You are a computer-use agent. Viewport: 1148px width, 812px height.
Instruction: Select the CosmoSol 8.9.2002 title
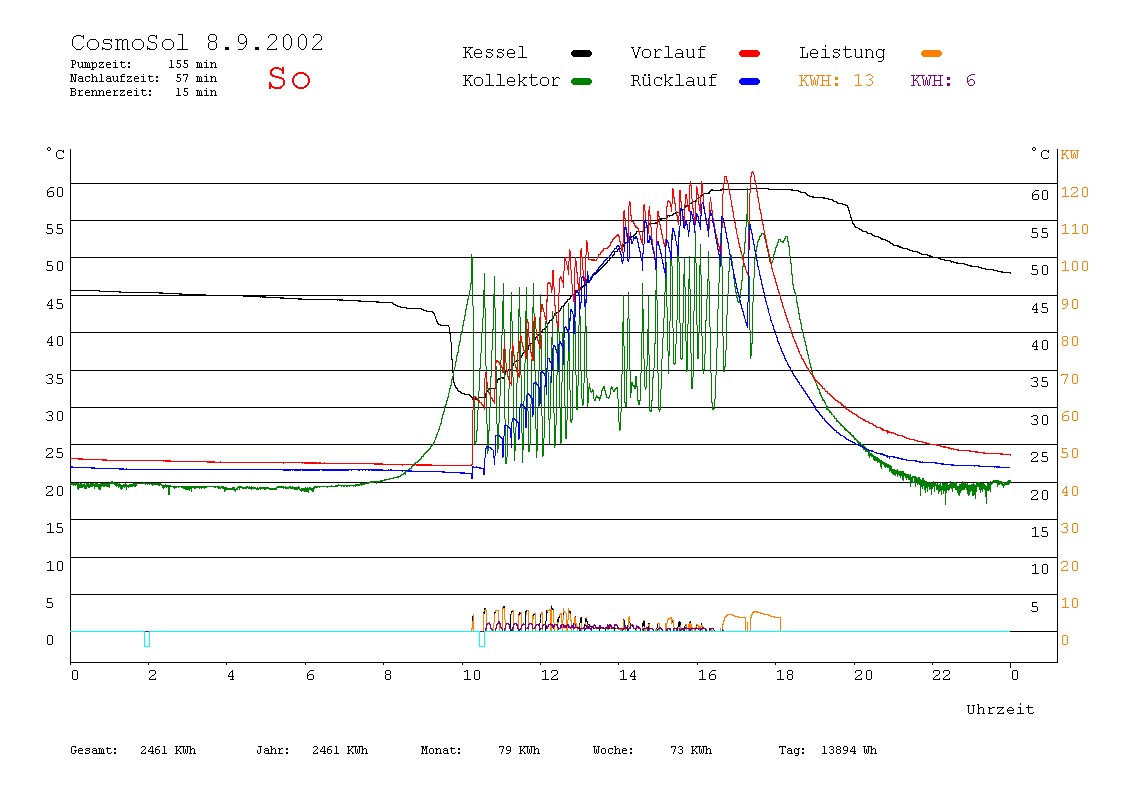coord(197,42)
